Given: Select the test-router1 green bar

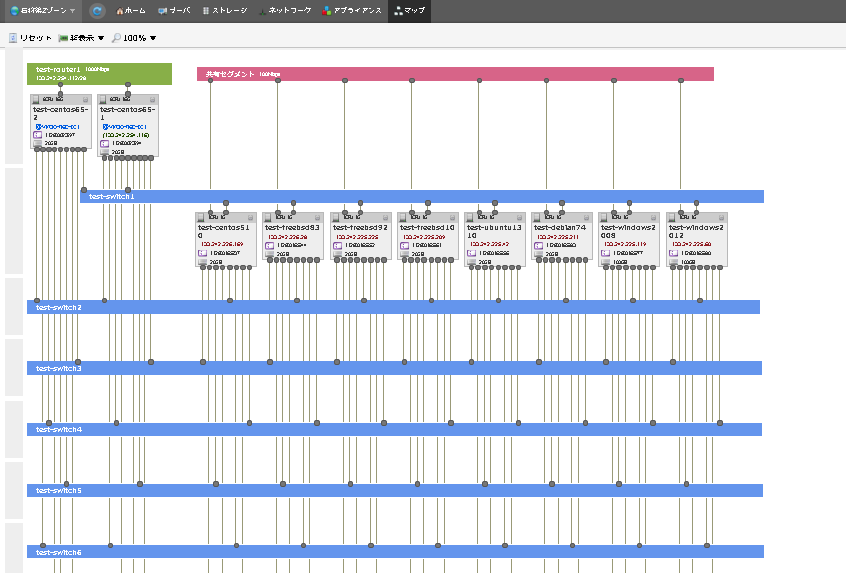Looking at the screenshot, I should click(x=99, y=73).
